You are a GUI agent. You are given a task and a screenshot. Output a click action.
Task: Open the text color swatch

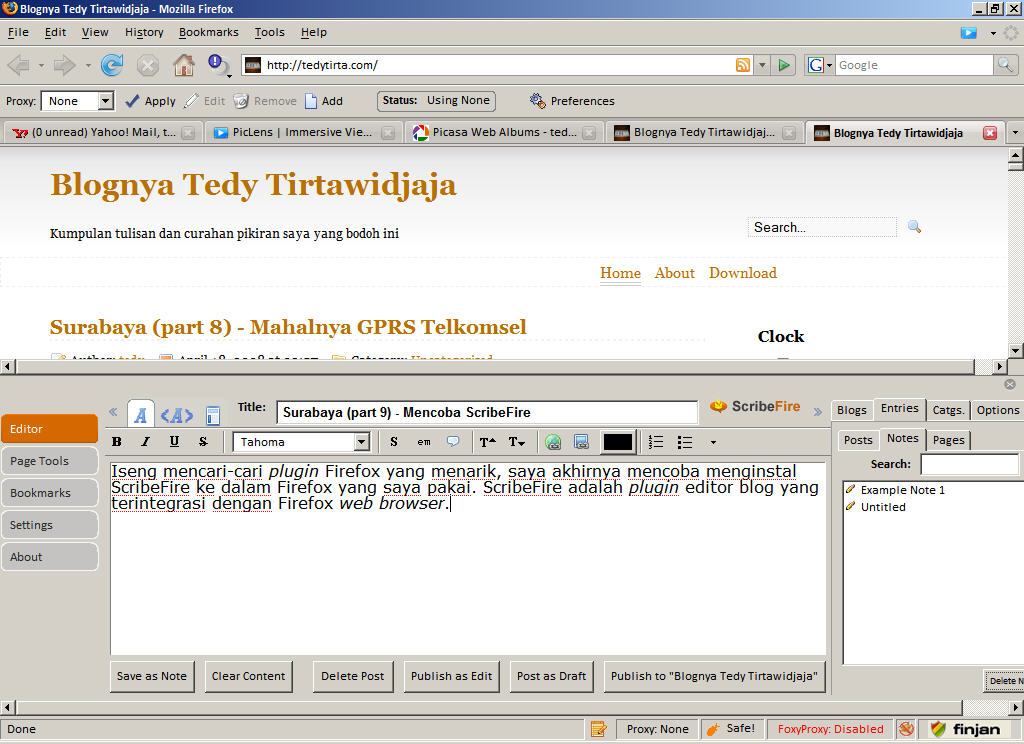[618, 442]
